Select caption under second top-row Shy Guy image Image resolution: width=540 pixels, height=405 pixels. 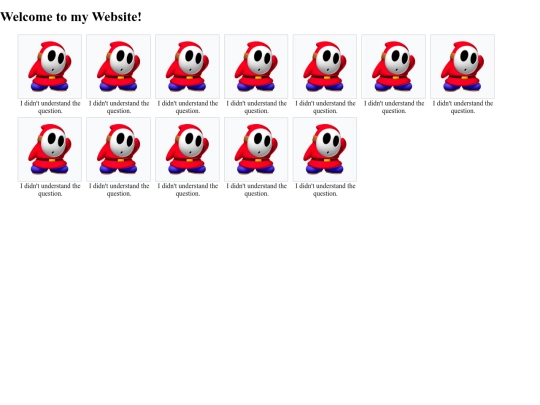(x=119, y=107)
